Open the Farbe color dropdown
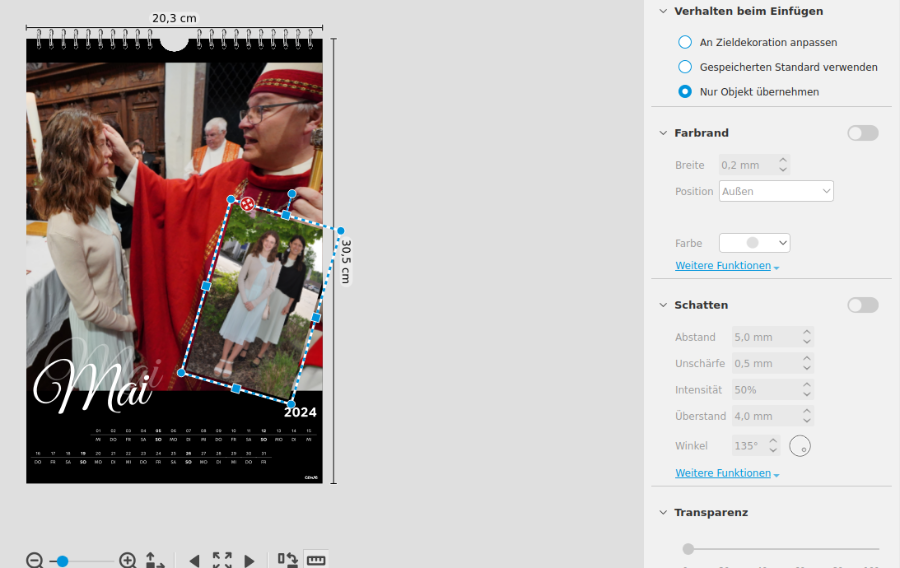 click(754, 243)
